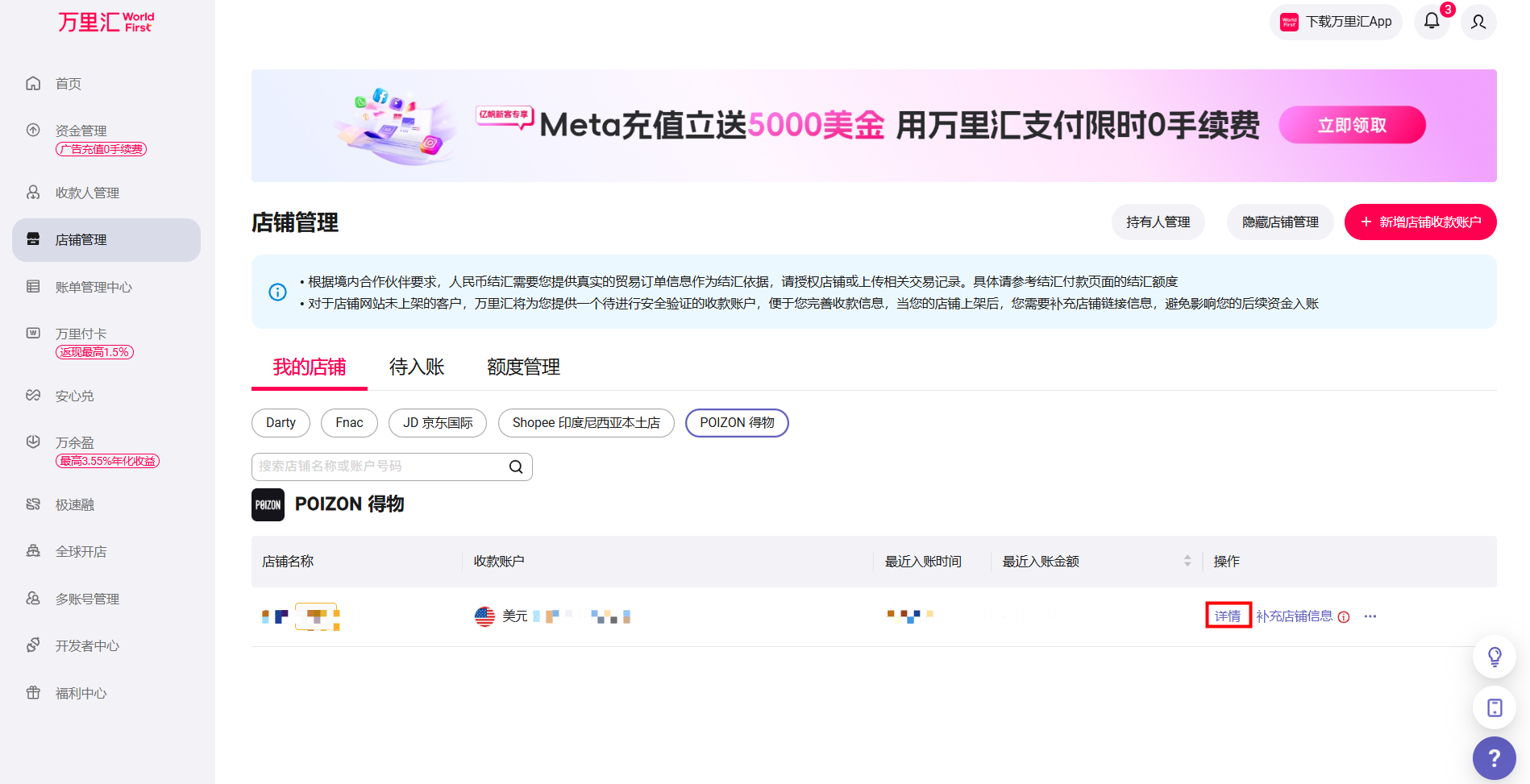
Task: Click the user profile avatar icon
Action: [x=1478, y=22]
